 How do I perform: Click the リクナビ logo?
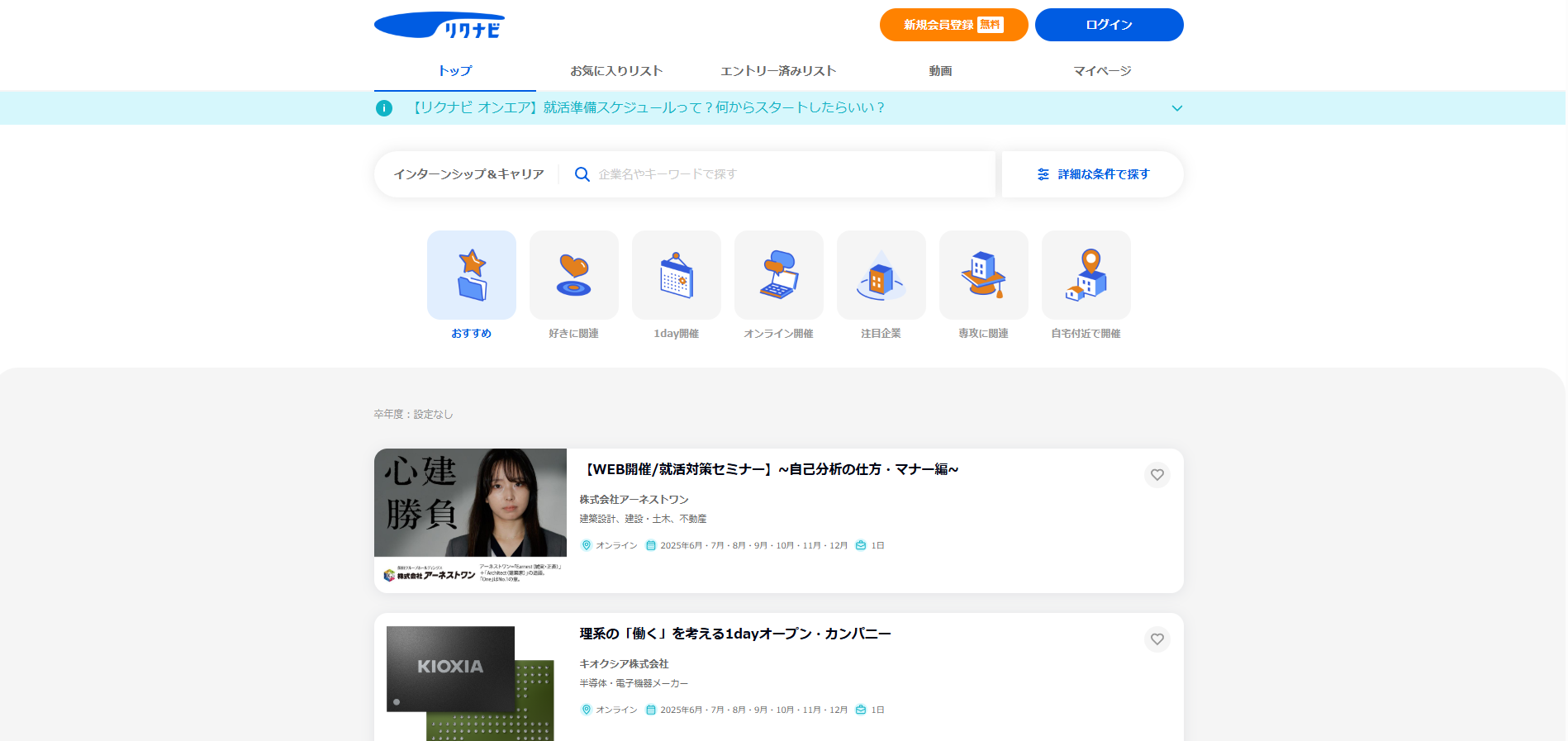[x=440, y=26]
